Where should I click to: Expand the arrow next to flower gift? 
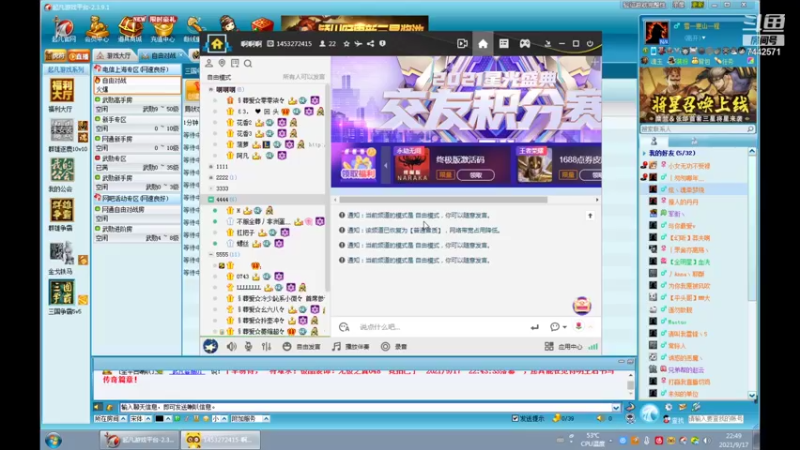(x=590, y=327)
